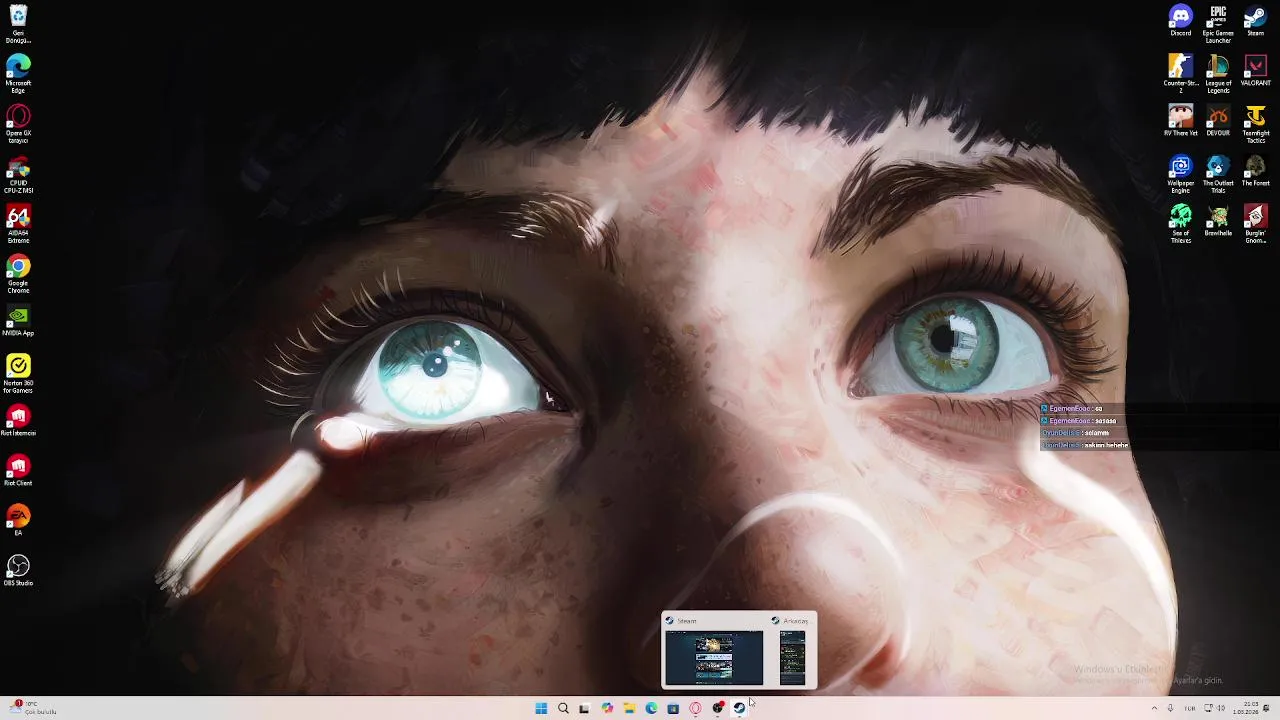Select the Norton 360 for Gamers icon
The image size is (1280, 720).
pos(18,374)
